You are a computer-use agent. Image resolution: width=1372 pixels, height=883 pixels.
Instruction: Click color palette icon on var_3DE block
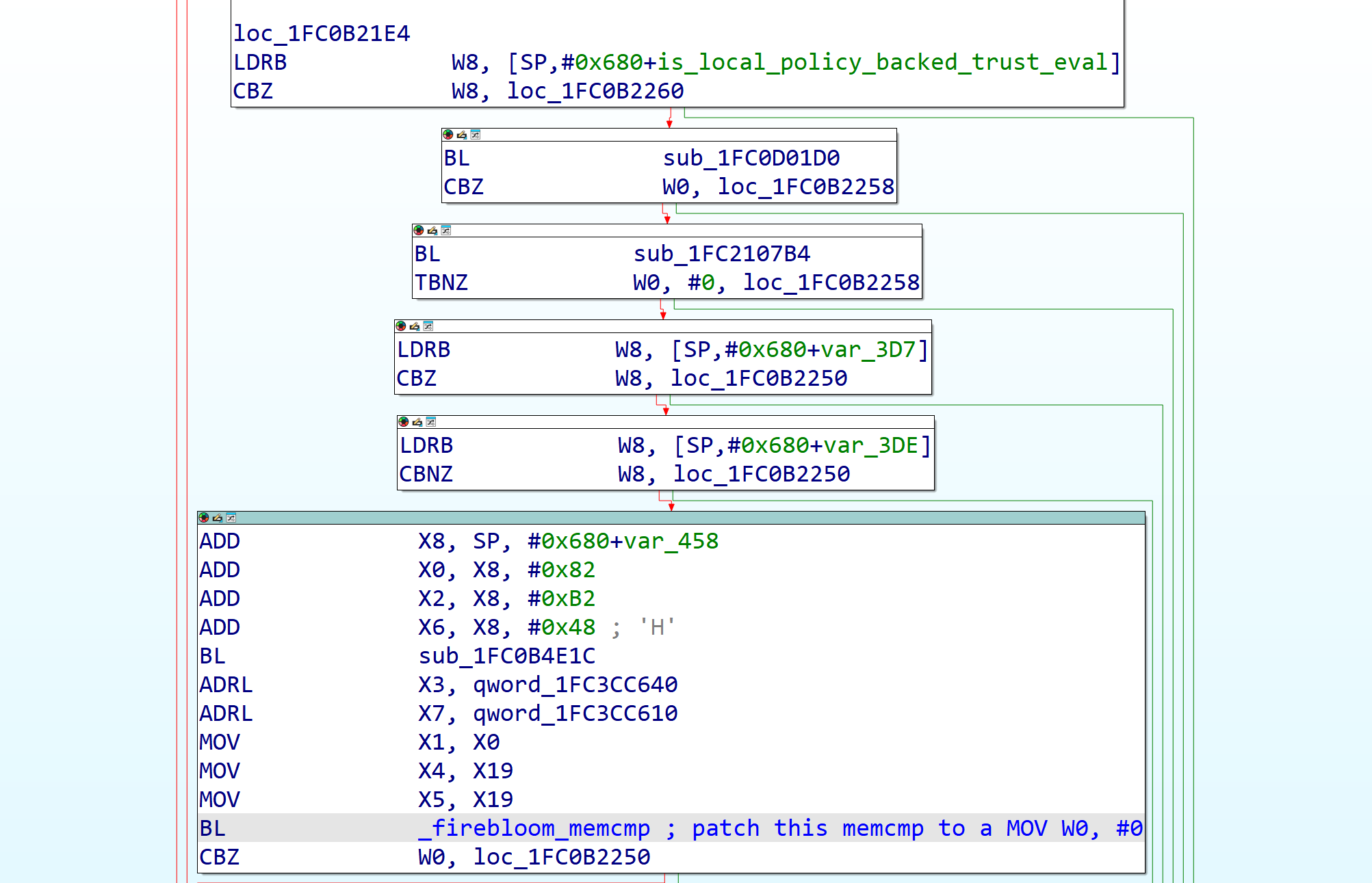coord(403,422)
